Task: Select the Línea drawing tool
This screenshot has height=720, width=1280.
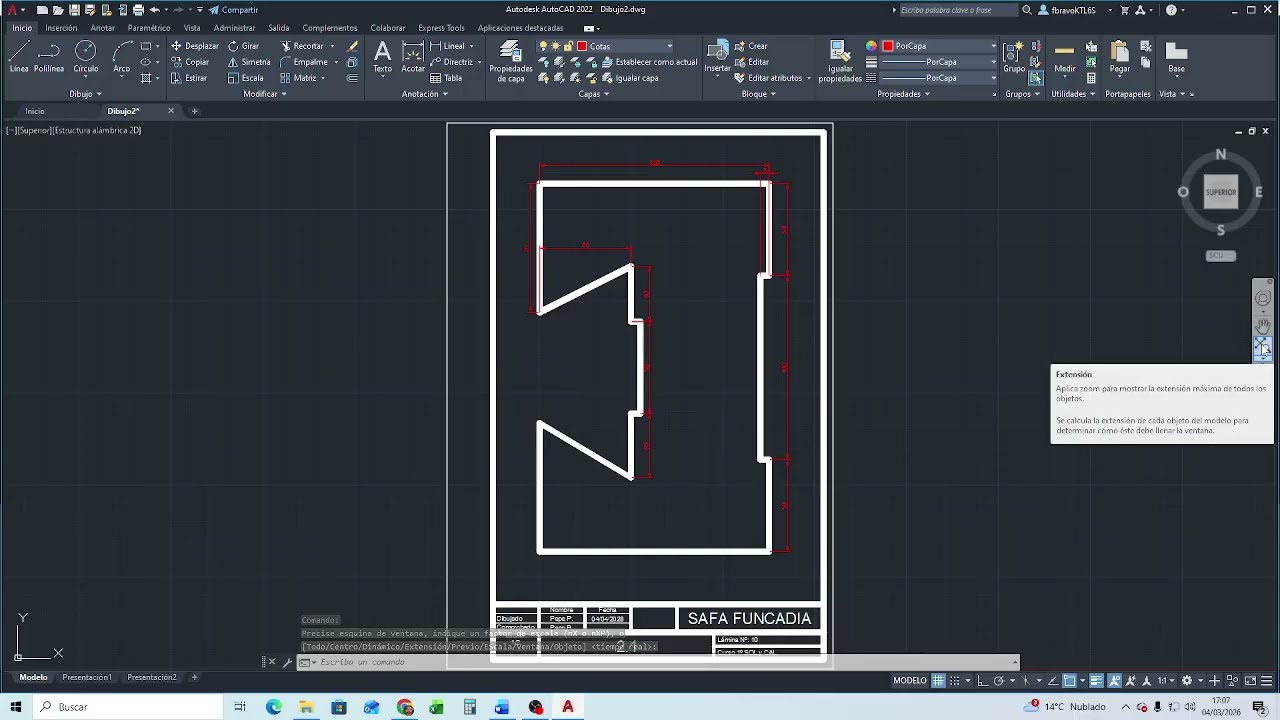Action: [19, 58]
